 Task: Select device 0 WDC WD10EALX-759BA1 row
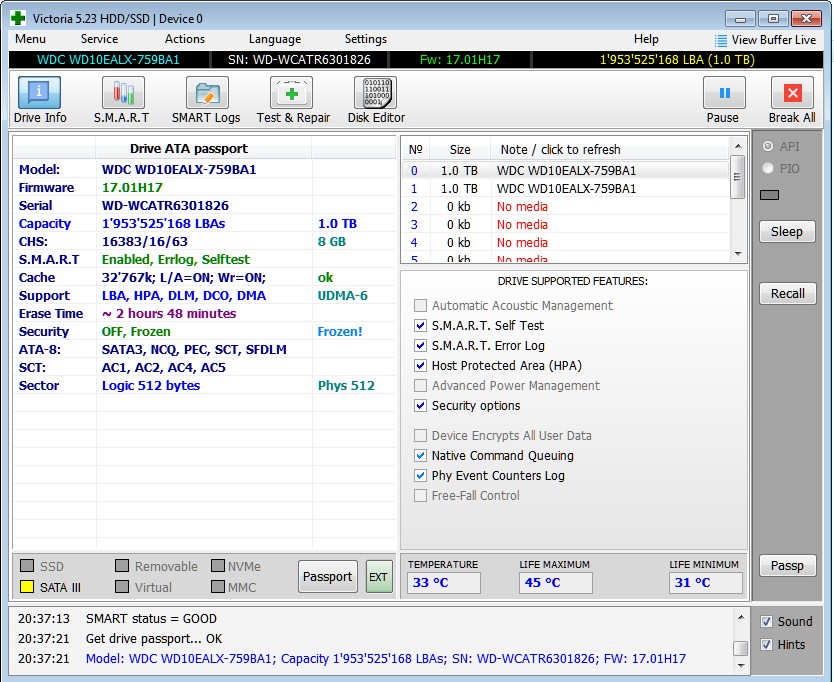pos(566,171)
